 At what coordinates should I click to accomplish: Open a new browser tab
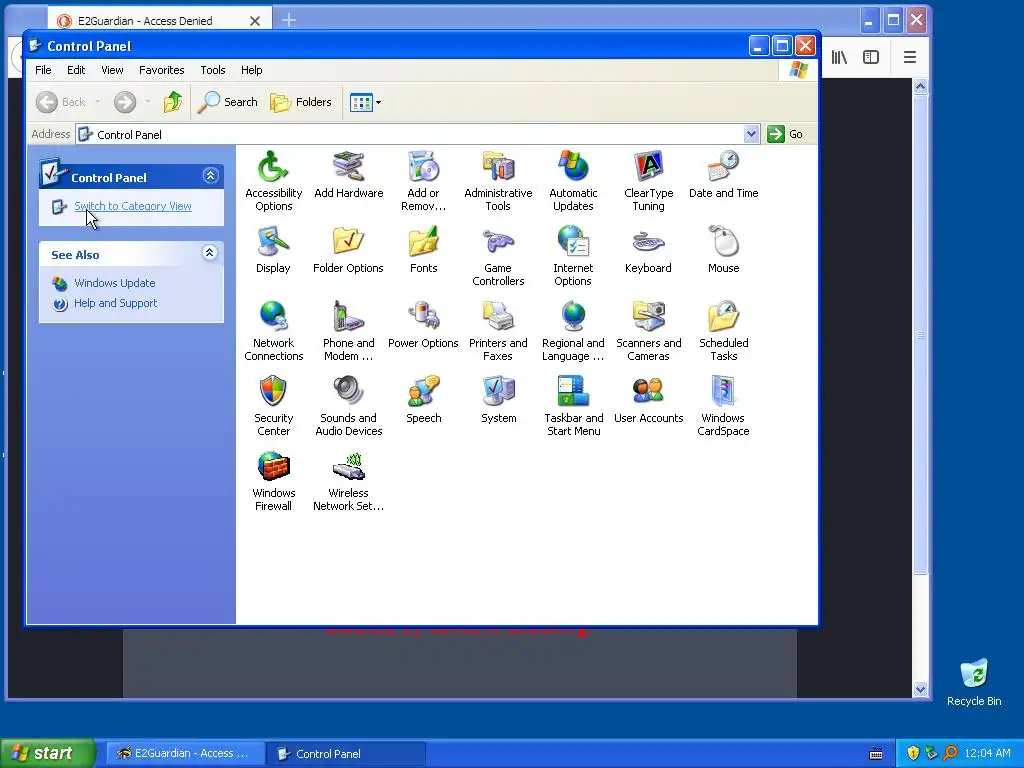point(289,21)
